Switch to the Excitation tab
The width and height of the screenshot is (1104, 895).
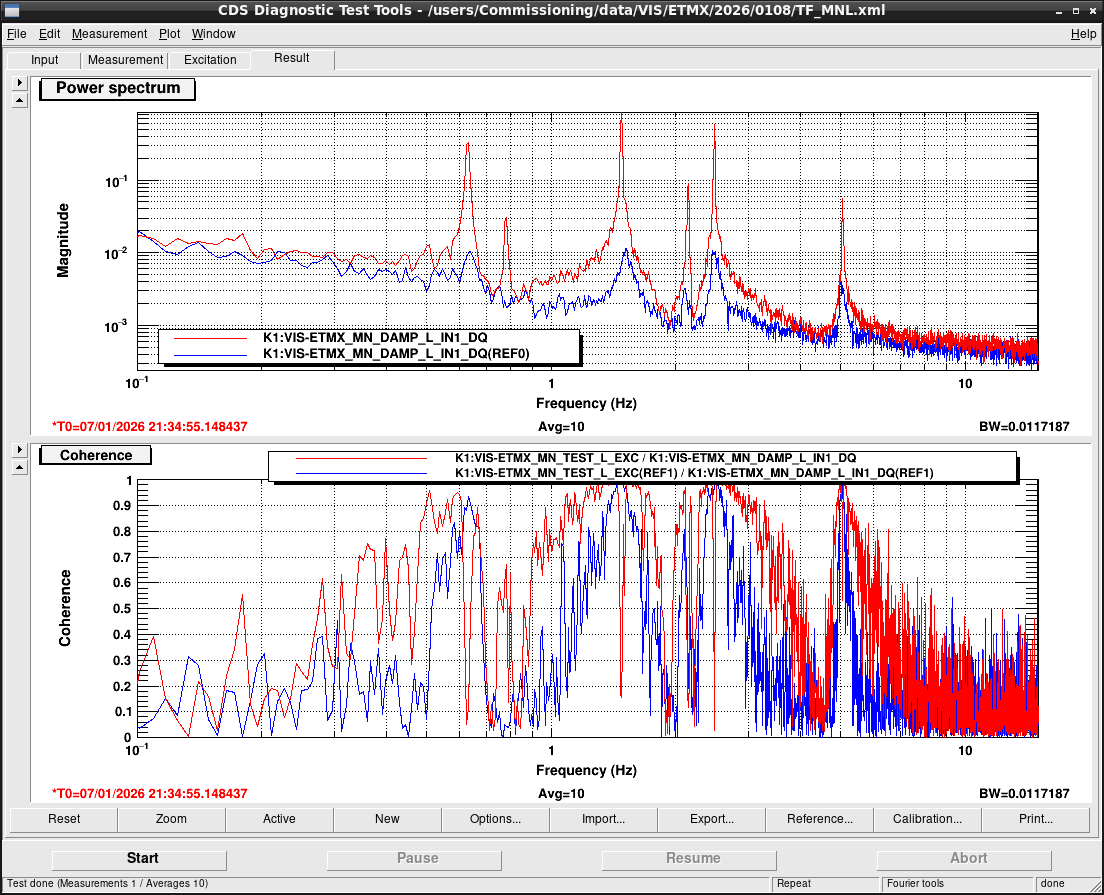pos(210,61)
